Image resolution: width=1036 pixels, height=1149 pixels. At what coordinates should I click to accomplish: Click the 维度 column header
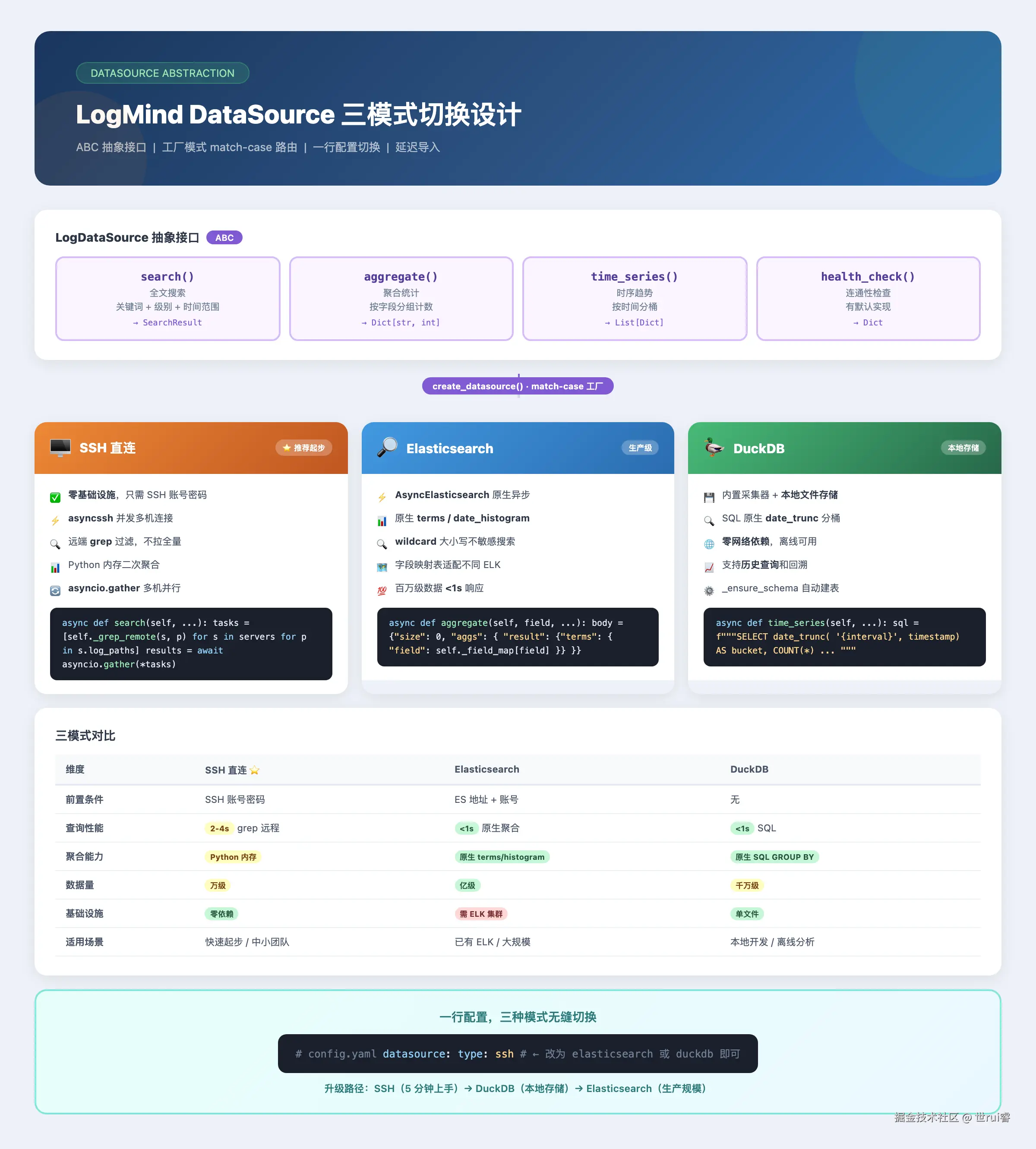point(75,770)
